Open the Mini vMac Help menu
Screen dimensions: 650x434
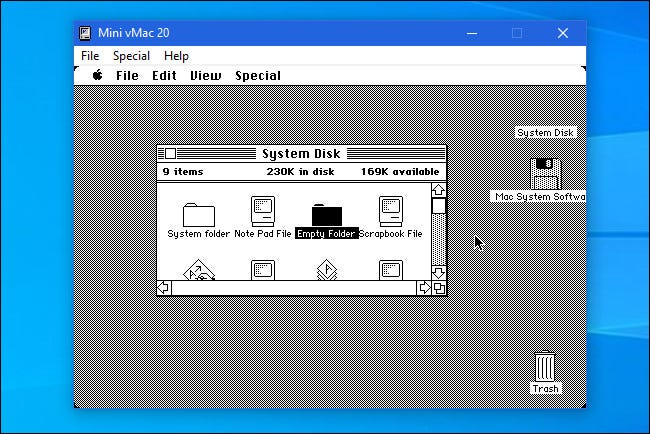click(176, 56)
